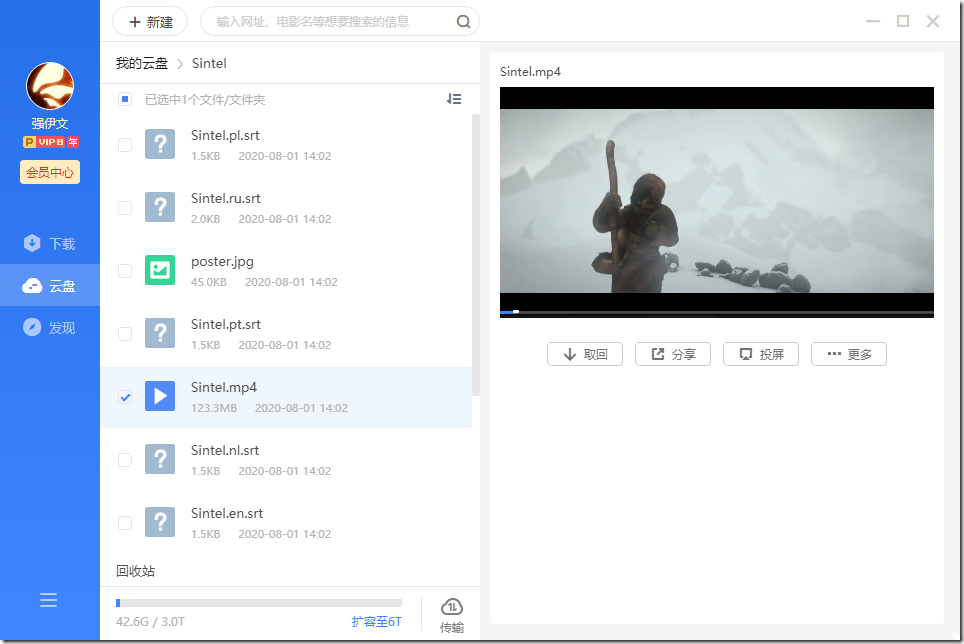The height and width of the screenshot is (644, 964).
Task: Click the 123.3MB size of Sintel.mp4
Action: coord(214,408)
